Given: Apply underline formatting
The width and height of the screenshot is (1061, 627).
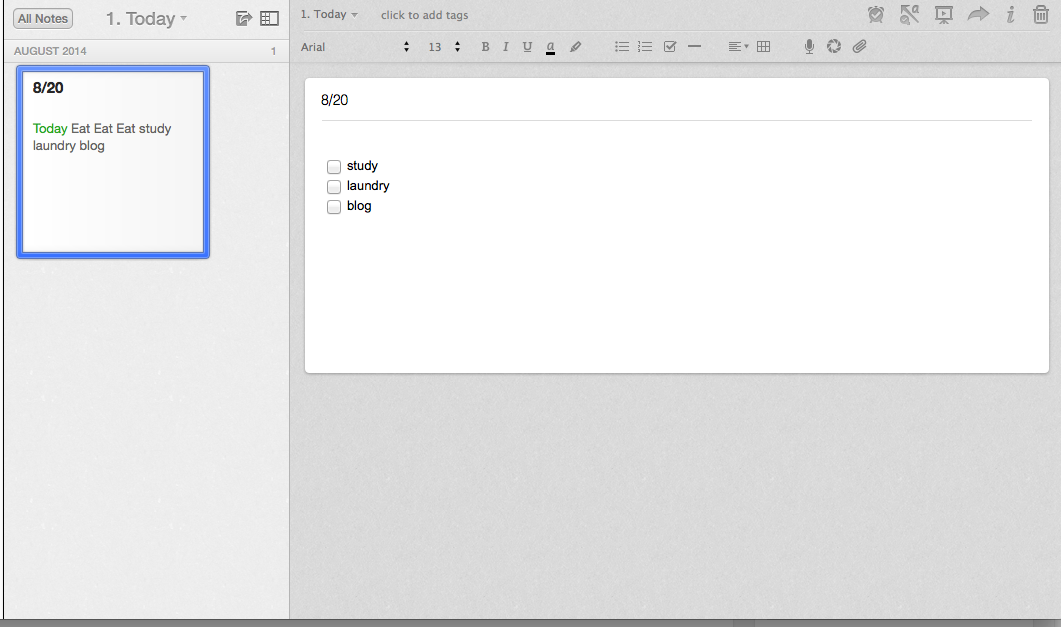Looking at the screenshot, I should tap(527, 47).
